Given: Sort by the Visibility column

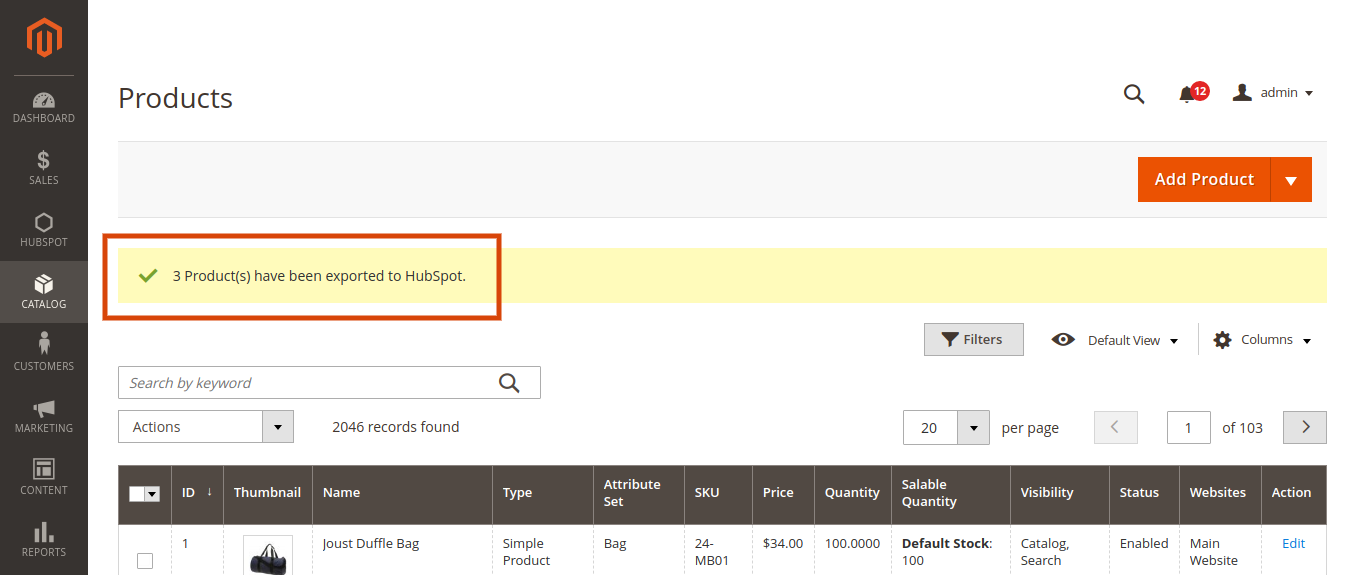Looking at the screenshot, I should pos(1059,493).
